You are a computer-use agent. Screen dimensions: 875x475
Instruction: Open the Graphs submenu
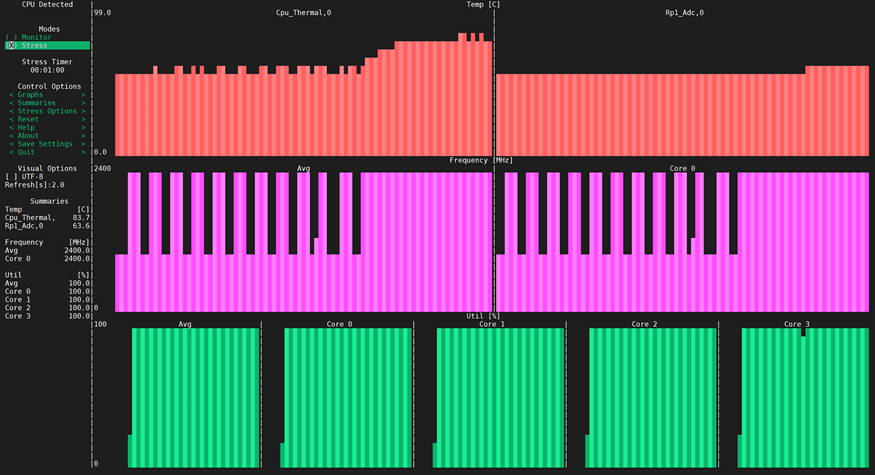47,94
